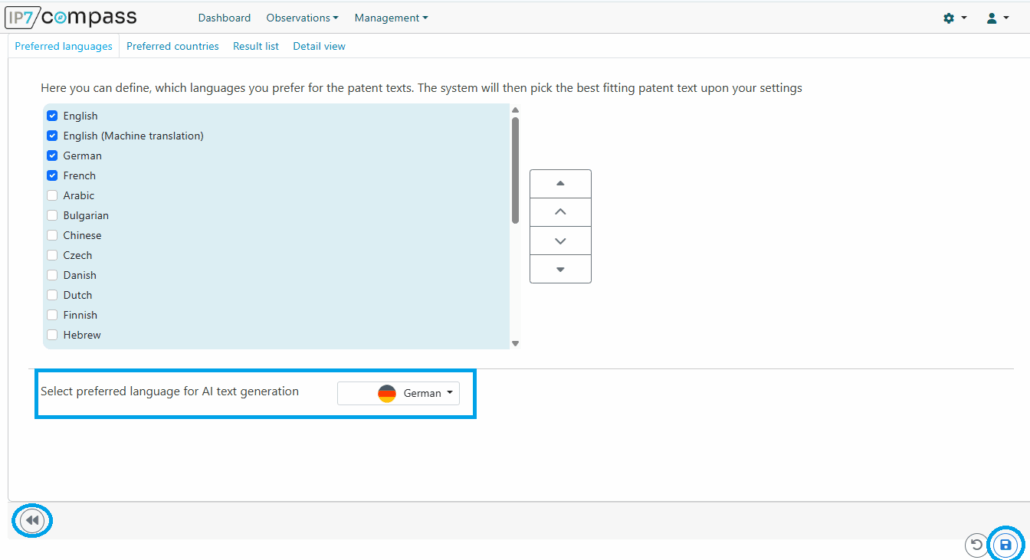Move selected language down one position
Image resolution: width=1030 pixels, height=560 pixels.
tap(560, 241)
